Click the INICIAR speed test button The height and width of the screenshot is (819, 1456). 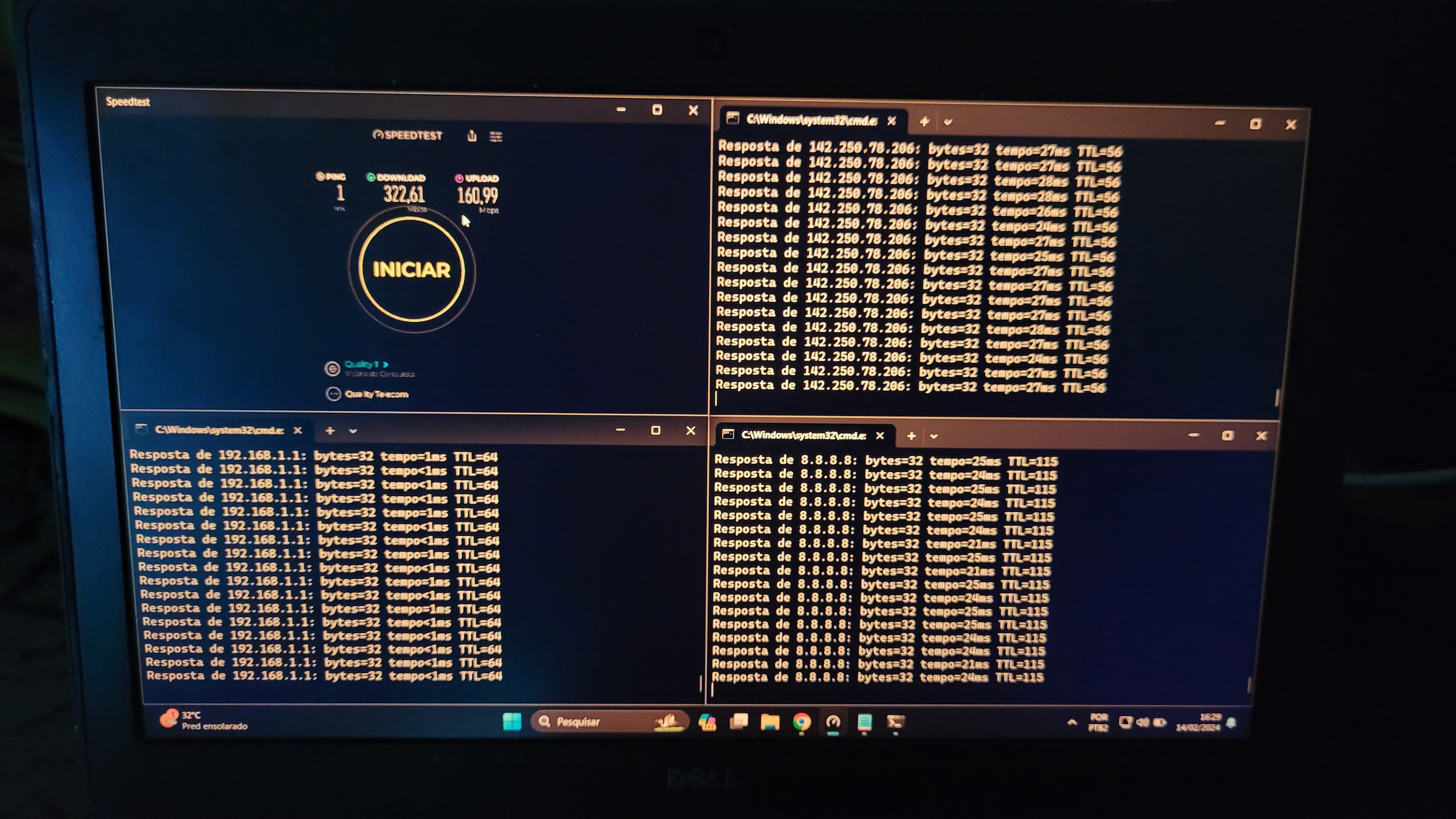(x=411, y=270)
